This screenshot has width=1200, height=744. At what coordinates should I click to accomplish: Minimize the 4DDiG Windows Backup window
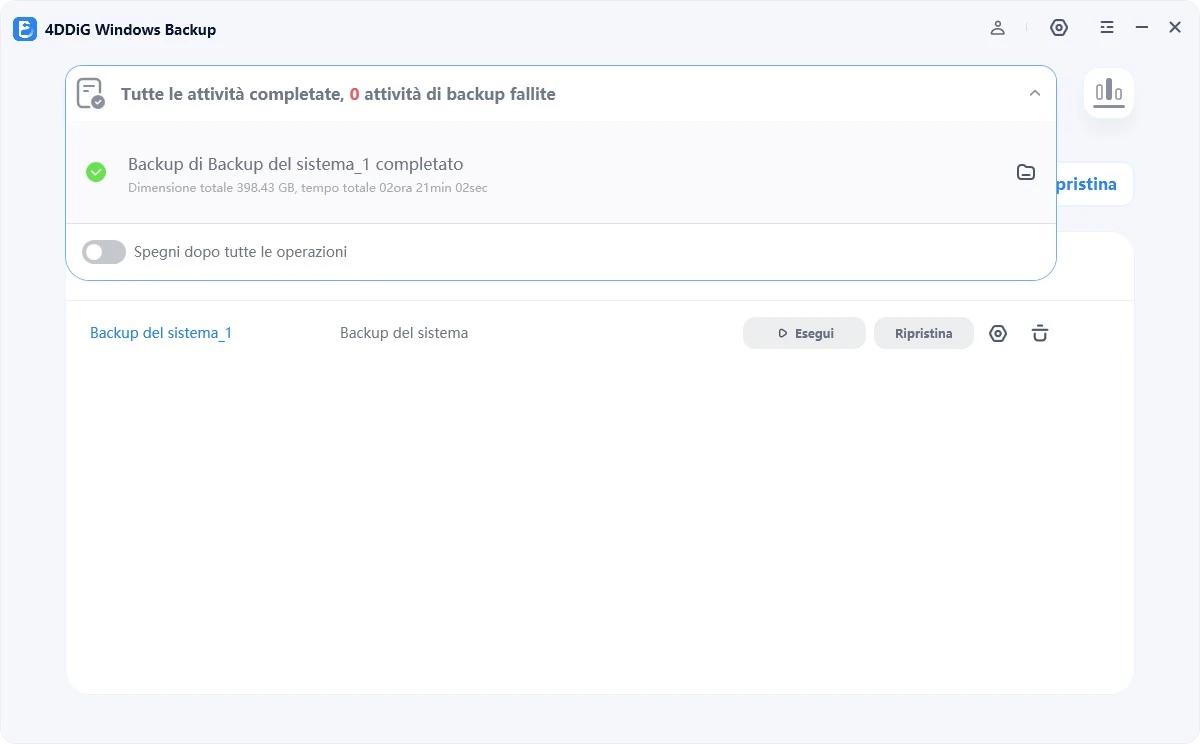tap(1140, 27)
